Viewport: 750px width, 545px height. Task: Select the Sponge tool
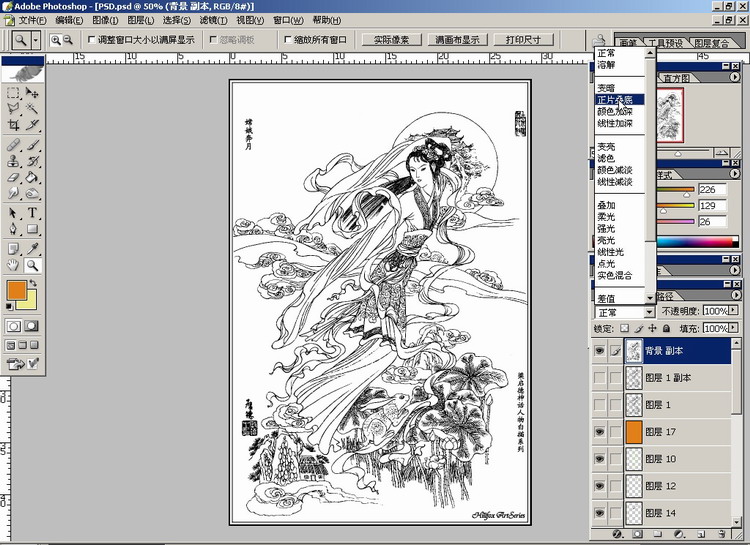pos(32,193)
